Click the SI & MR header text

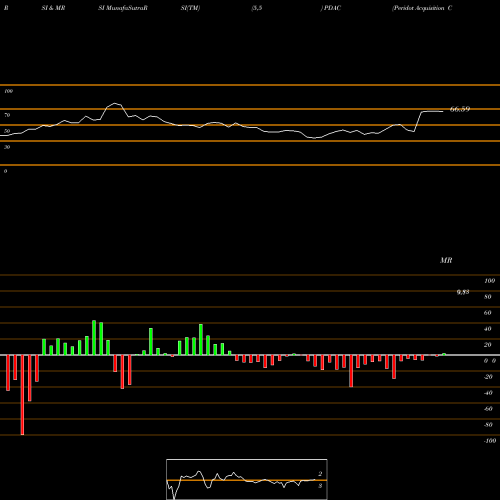pyautogui.click(x=53, y=8)
